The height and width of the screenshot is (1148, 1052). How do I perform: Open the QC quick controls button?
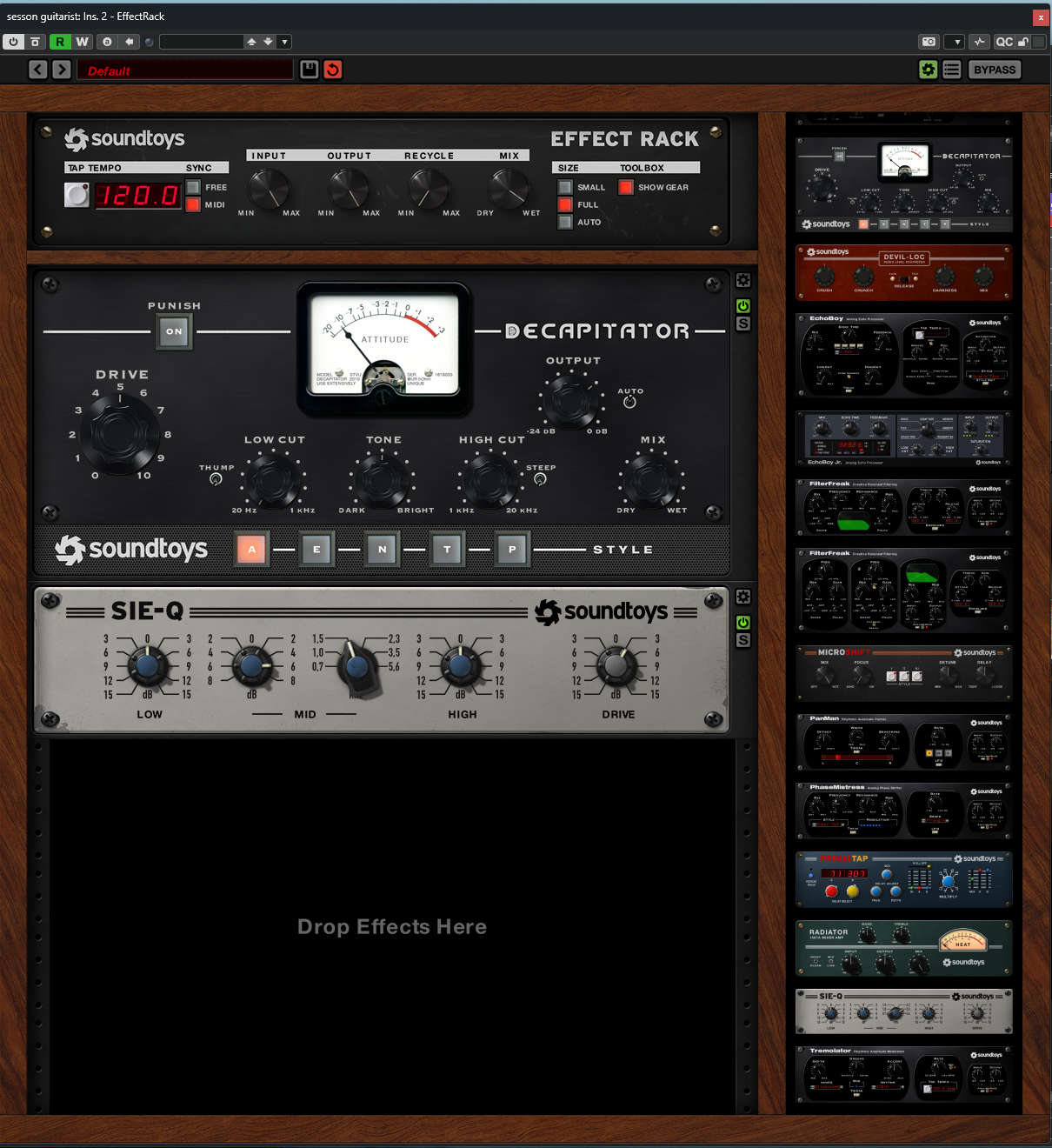tap(1004, 42)
